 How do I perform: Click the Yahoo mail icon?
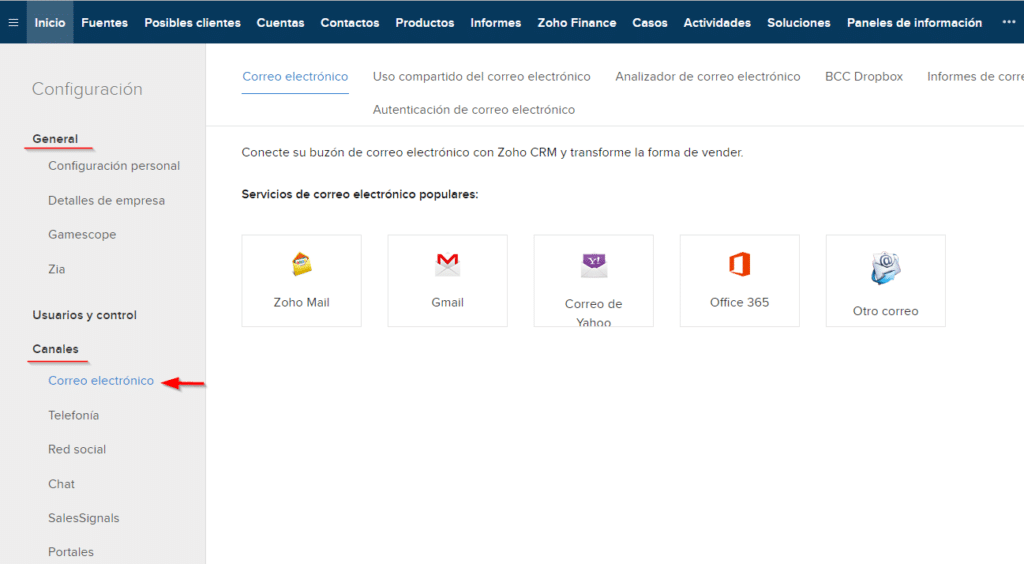(x=594, y=265)
